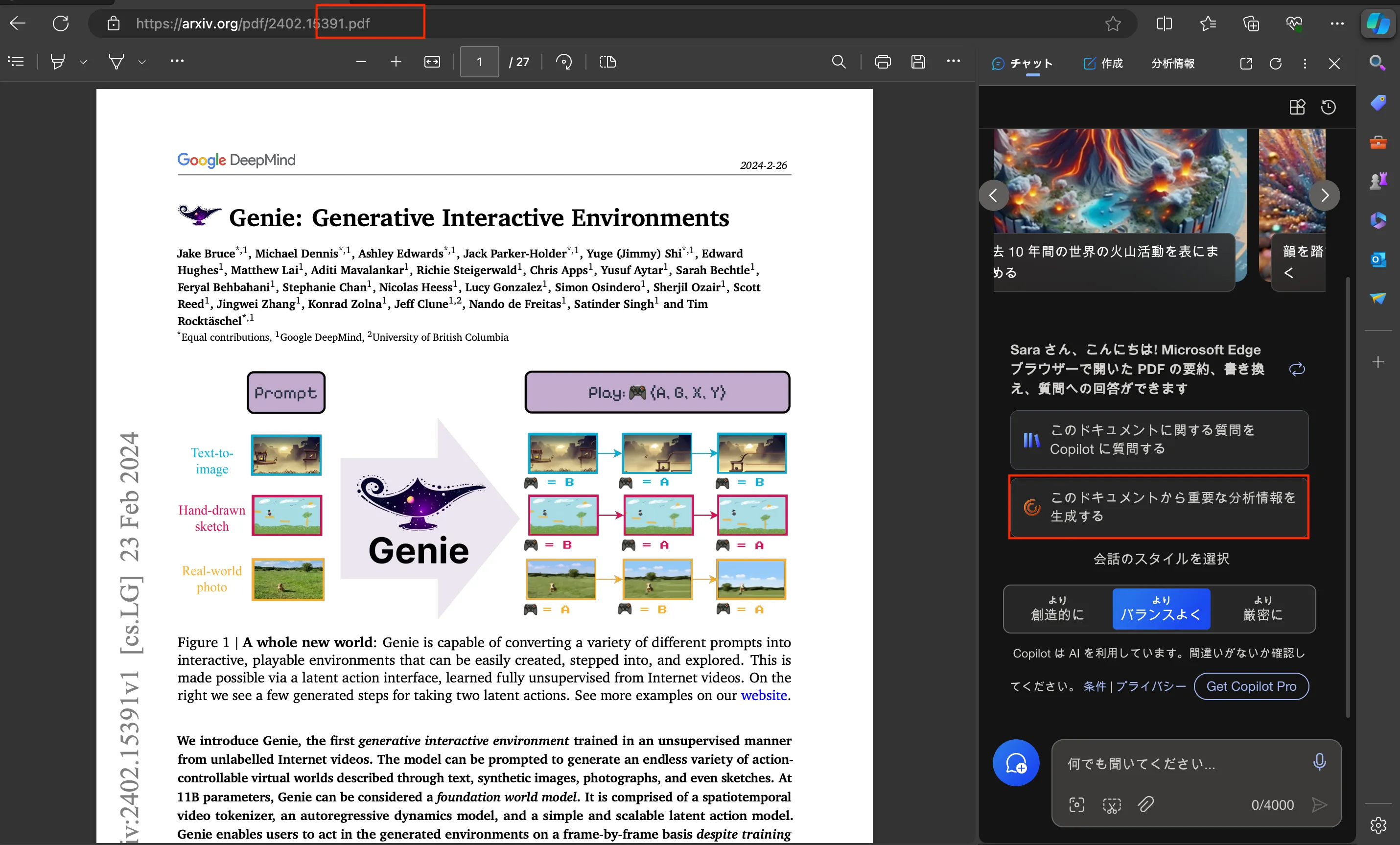Go back with the browser back arrow

coord(18,23)
